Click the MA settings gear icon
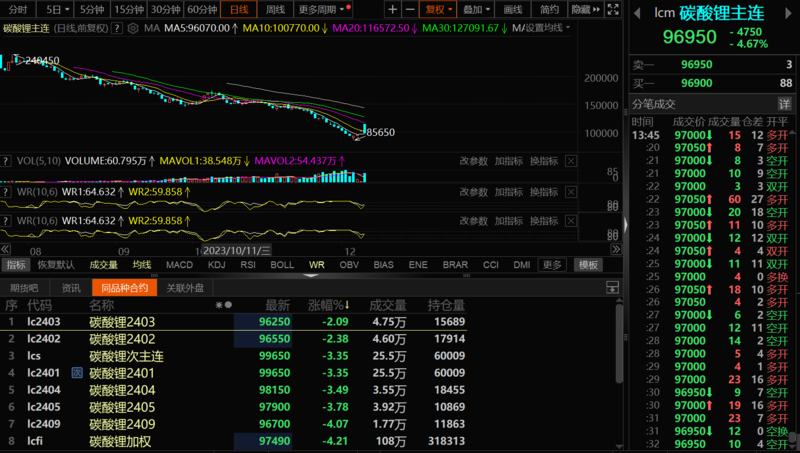 (134, 28)
